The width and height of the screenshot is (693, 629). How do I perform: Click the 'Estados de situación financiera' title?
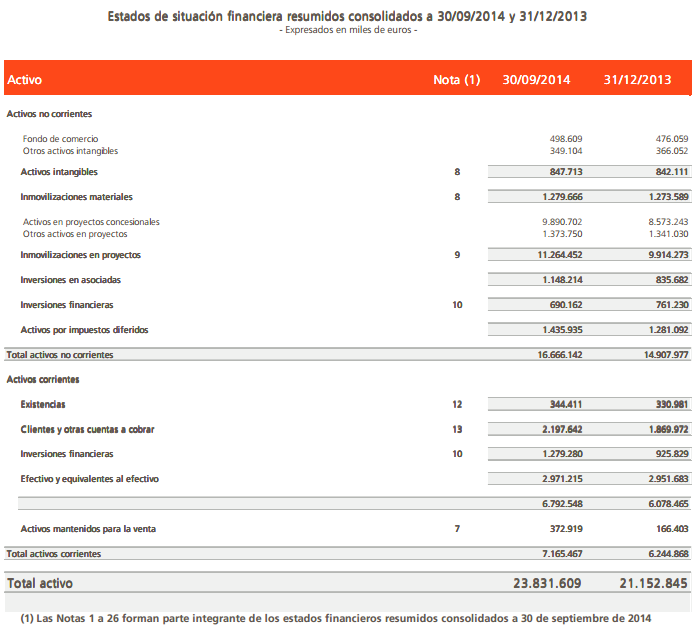[346, 16]
